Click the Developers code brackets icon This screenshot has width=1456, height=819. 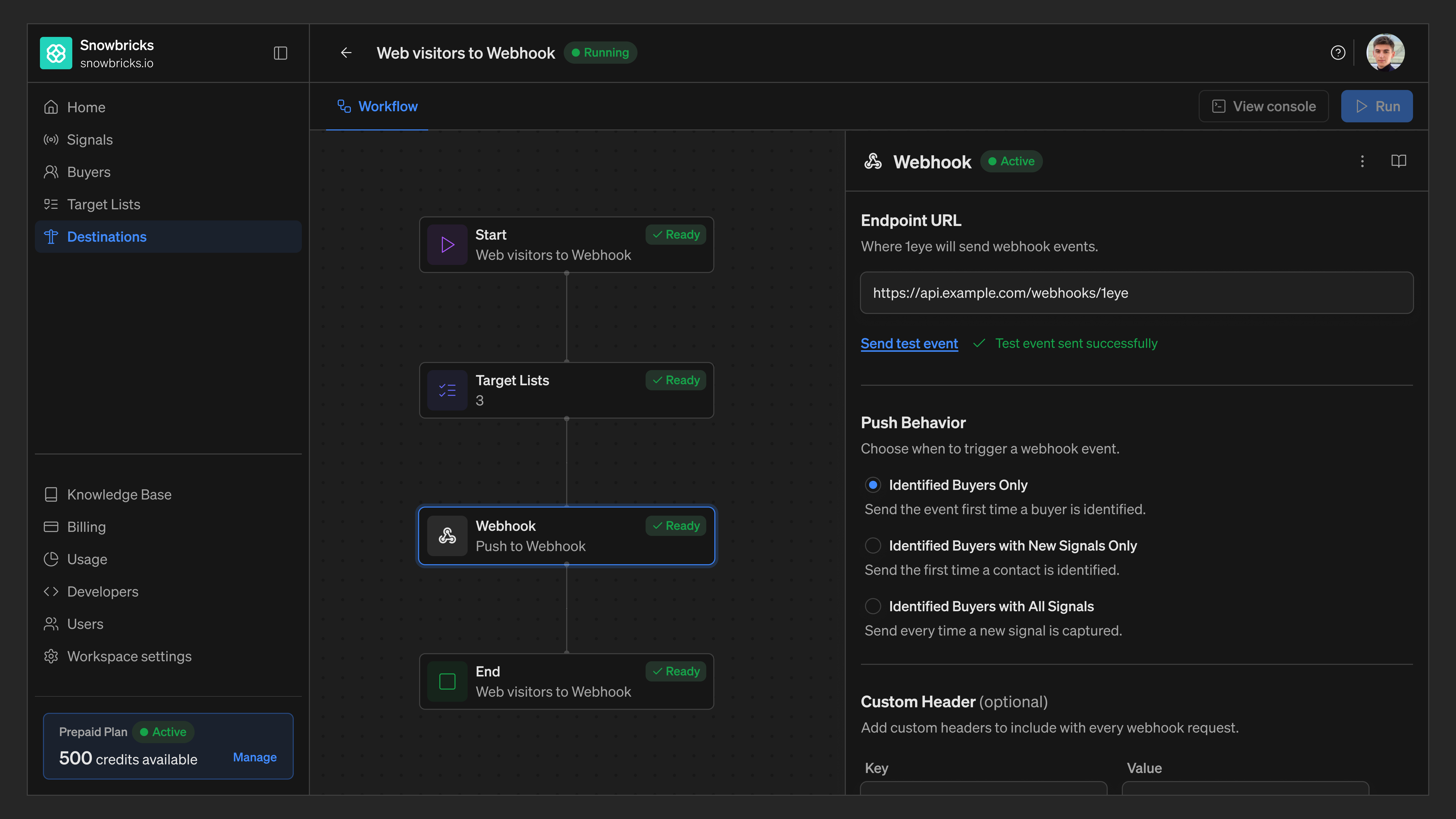pyautogui.click(x=51, y=592)
